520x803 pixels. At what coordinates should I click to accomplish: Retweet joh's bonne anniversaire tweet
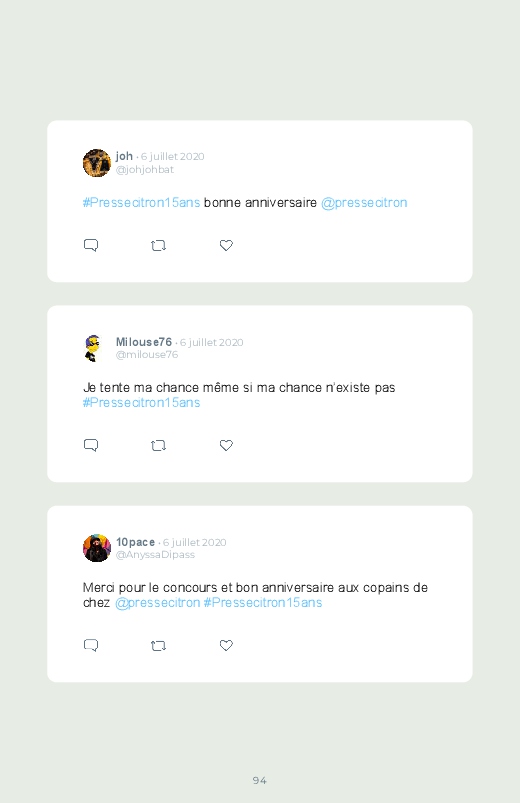[x=158, y=246]
